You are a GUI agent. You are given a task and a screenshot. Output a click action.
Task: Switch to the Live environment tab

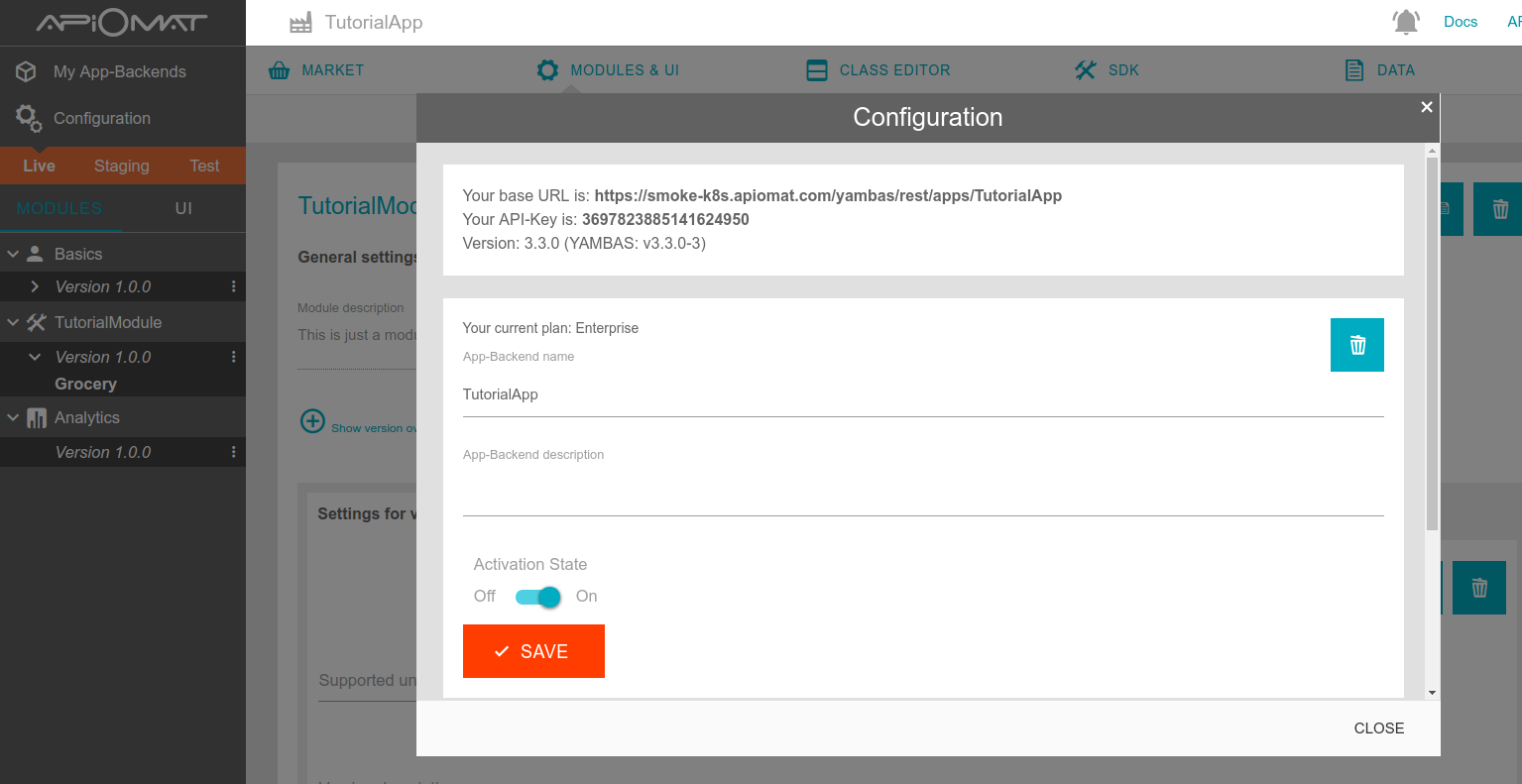pos(40,166)
